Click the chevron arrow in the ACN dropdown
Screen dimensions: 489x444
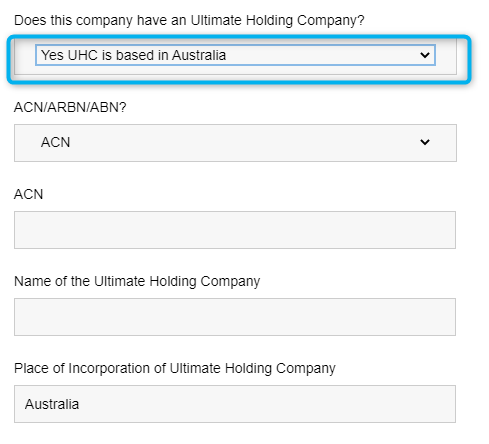(425, 142)
